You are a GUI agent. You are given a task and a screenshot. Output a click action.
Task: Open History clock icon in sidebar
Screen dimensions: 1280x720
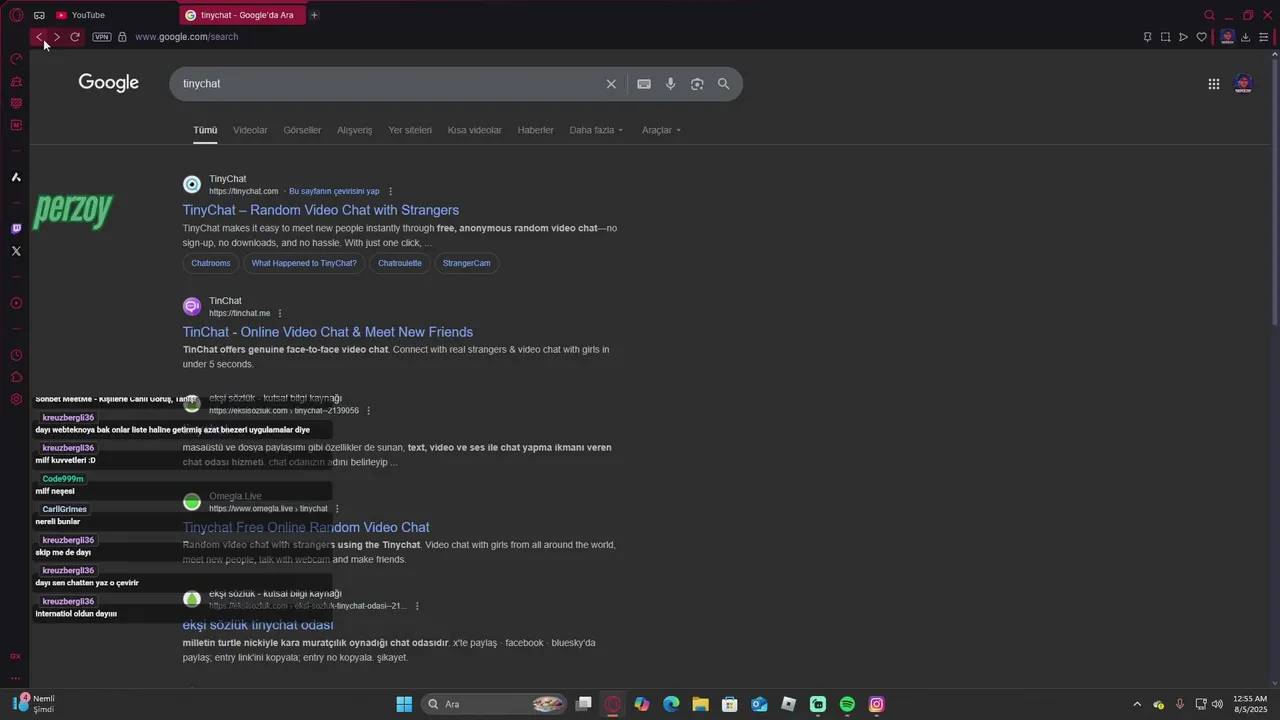click(x=16, y=355)
